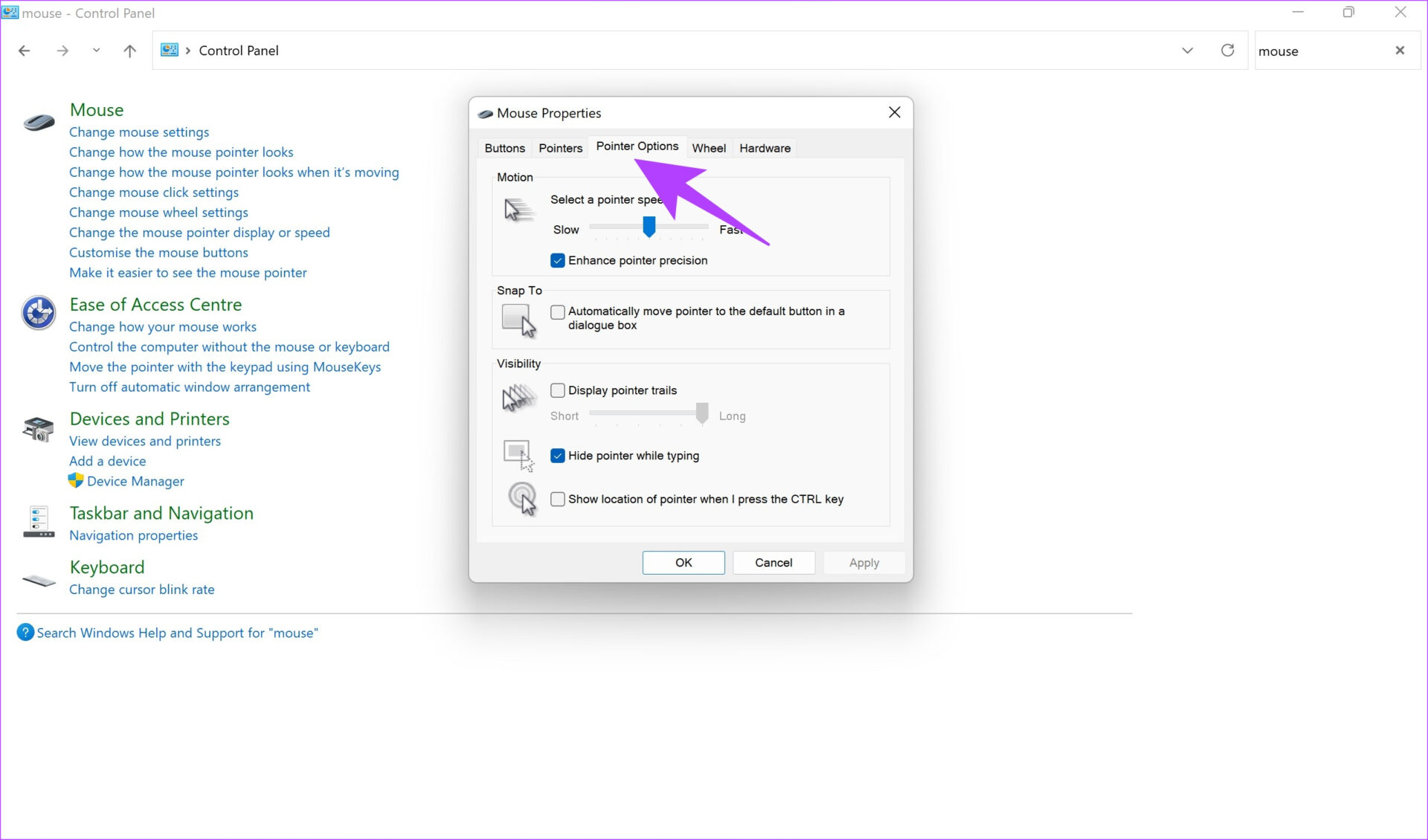Go forward with the forward arrow
The height and width of the screenshot is (840, 1428).
(63, 51)
